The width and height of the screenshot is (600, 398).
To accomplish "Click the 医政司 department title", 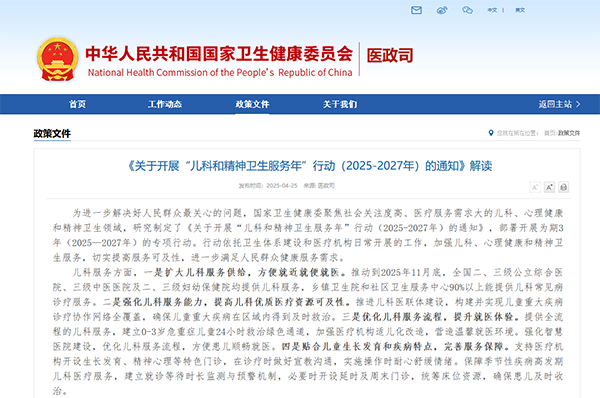I will (390, 55).
